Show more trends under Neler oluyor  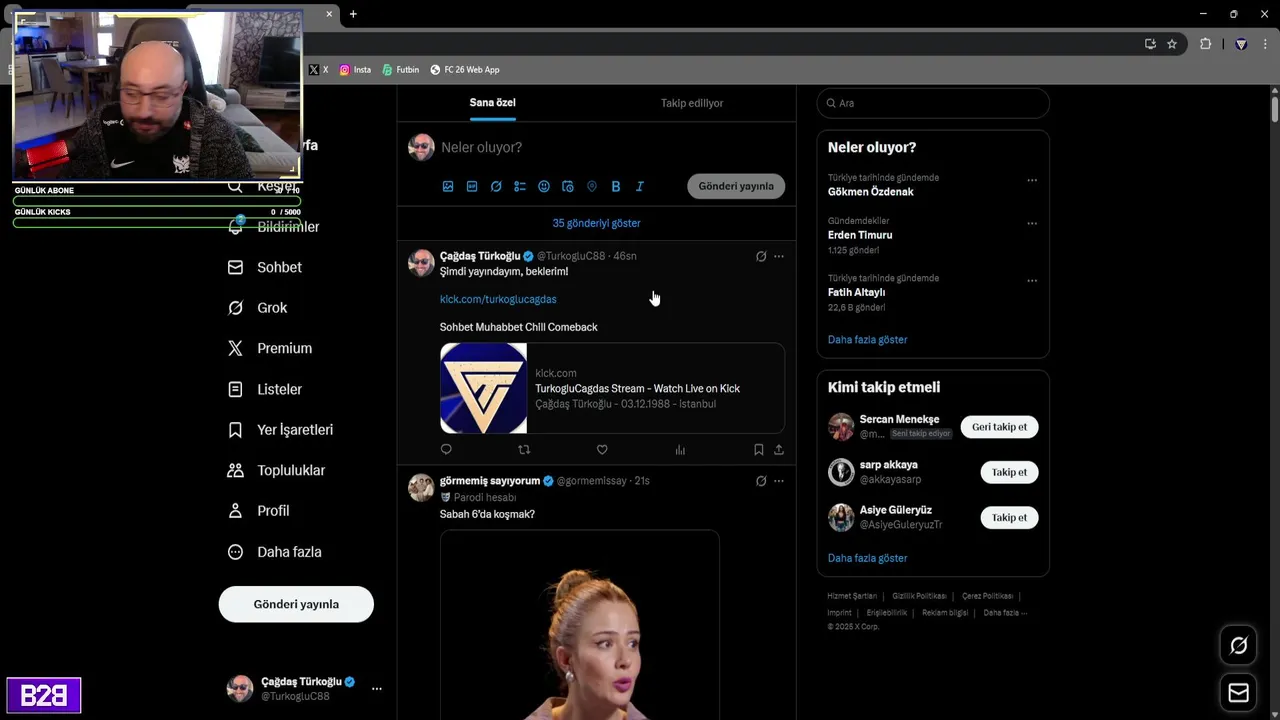tap(867, 340)
